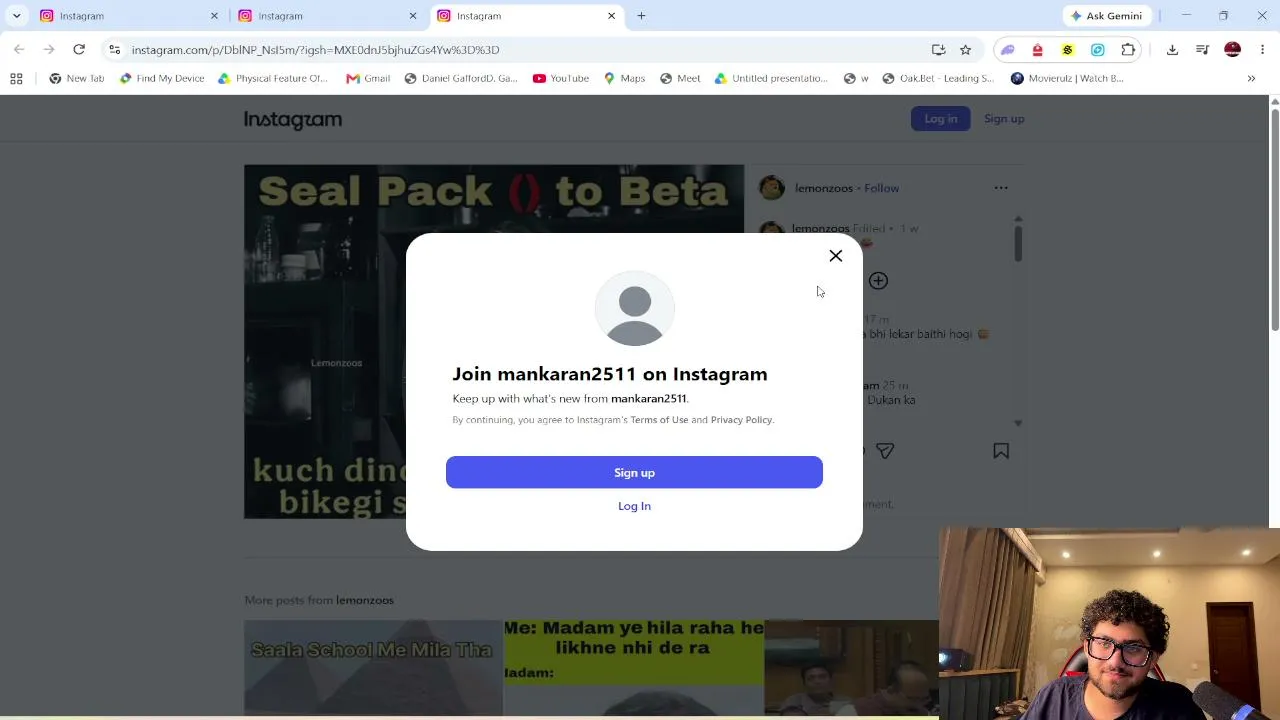1280x720 pixels.
Task: Open the Privacy Policy link
Action: coord(741,420)
